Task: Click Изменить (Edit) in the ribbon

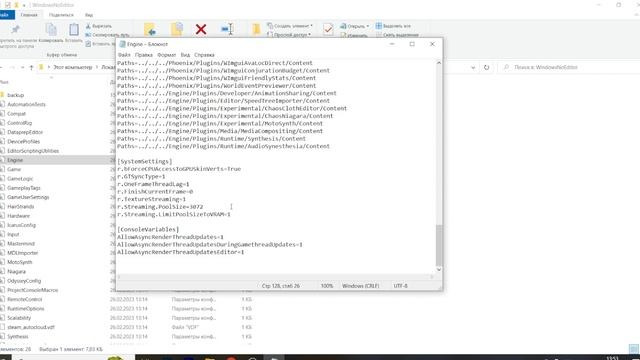Action: pos(354,35)
